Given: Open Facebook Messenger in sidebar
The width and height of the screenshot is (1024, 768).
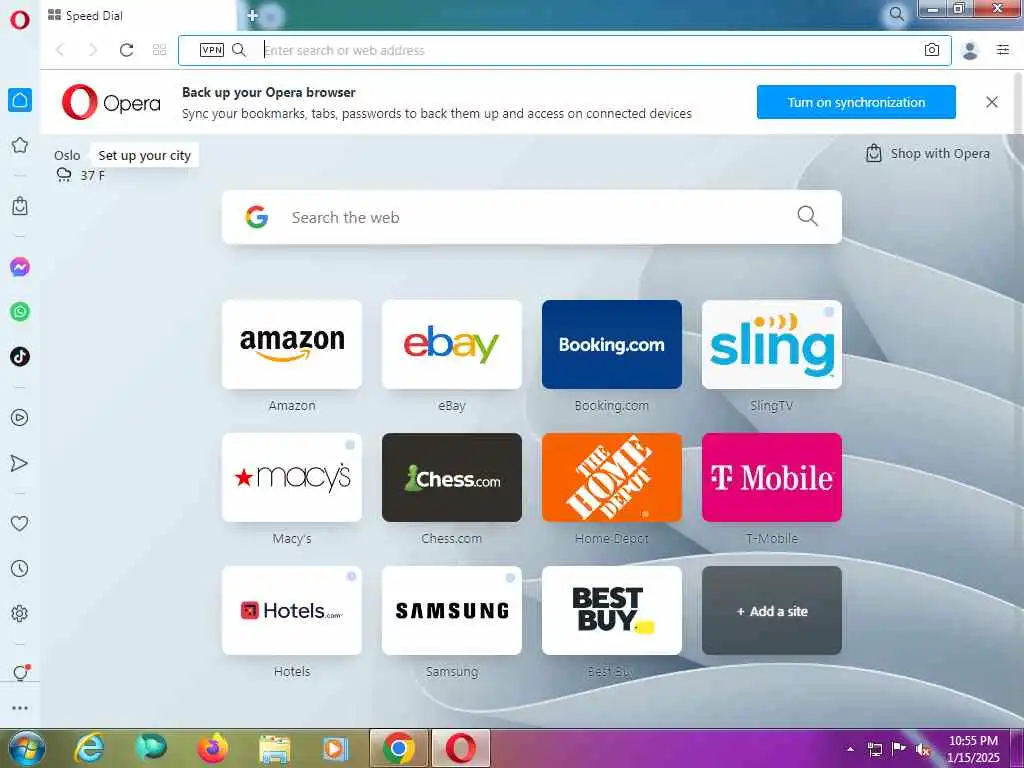Looking at the screenshot, I should click(20, 266).
